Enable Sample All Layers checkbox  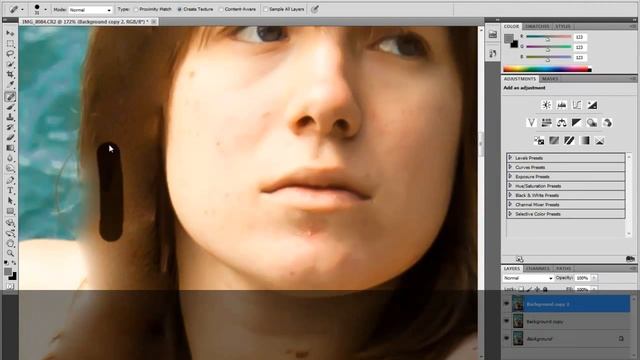click(265, 9)
